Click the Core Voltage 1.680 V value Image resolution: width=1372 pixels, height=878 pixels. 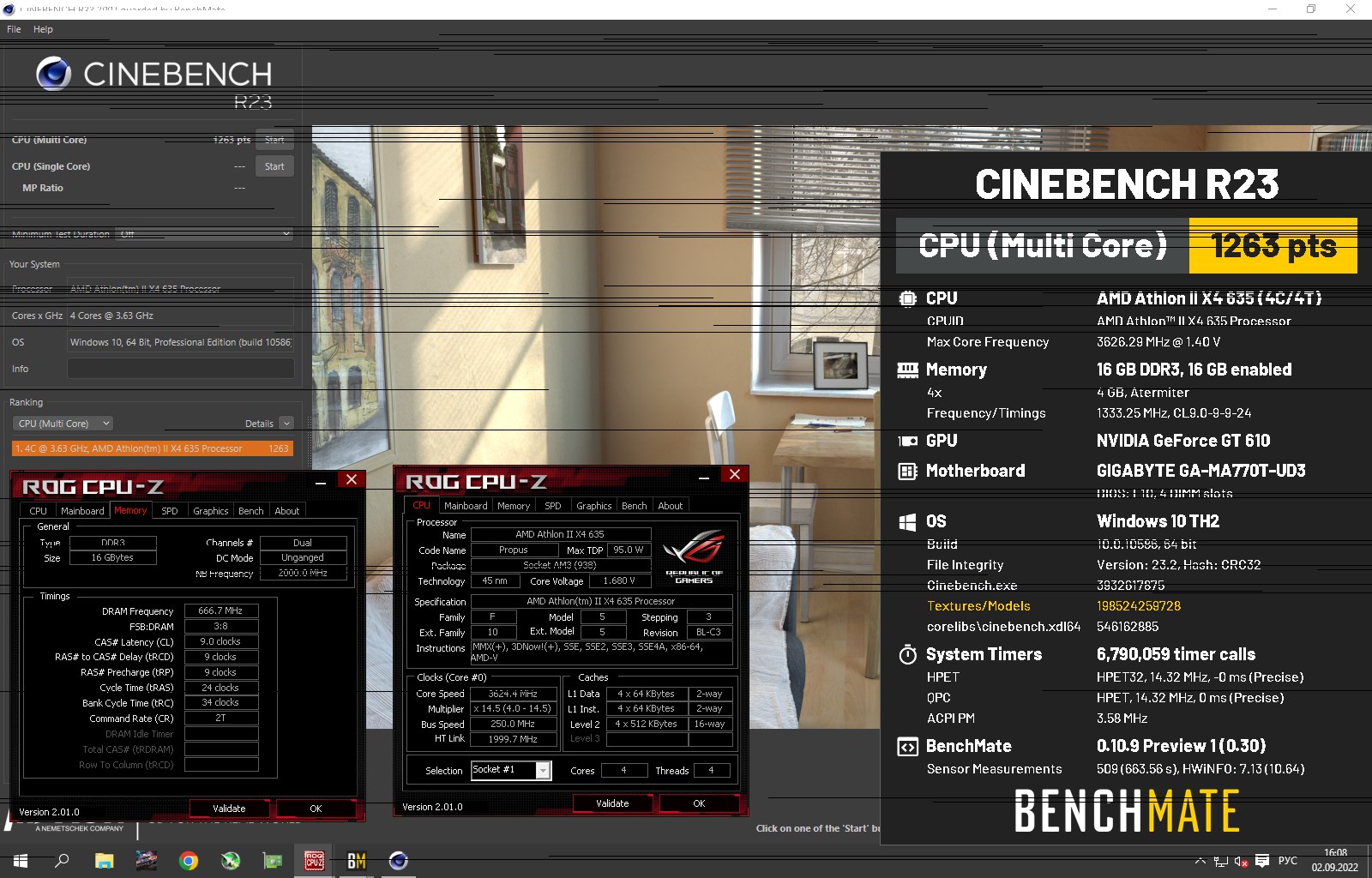pyautogui.click(x=619, y=580)
